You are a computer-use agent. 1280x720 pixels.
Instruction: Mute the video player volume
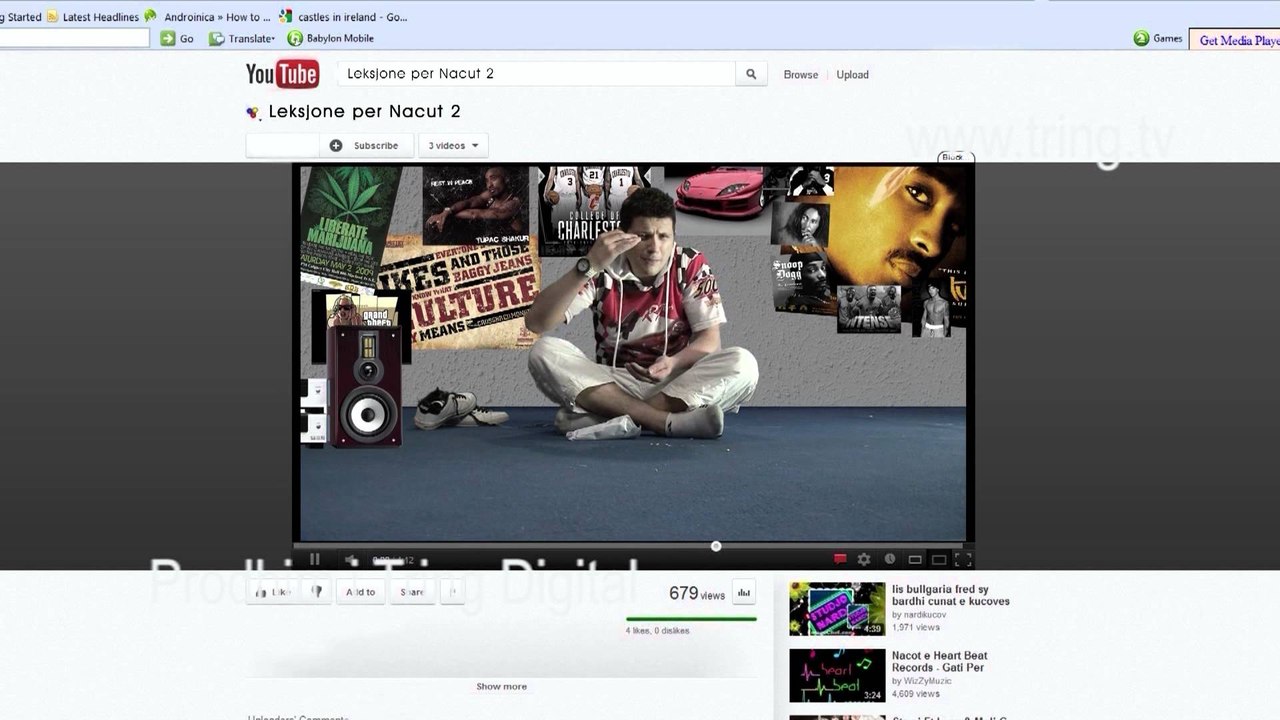pos(351,560)
